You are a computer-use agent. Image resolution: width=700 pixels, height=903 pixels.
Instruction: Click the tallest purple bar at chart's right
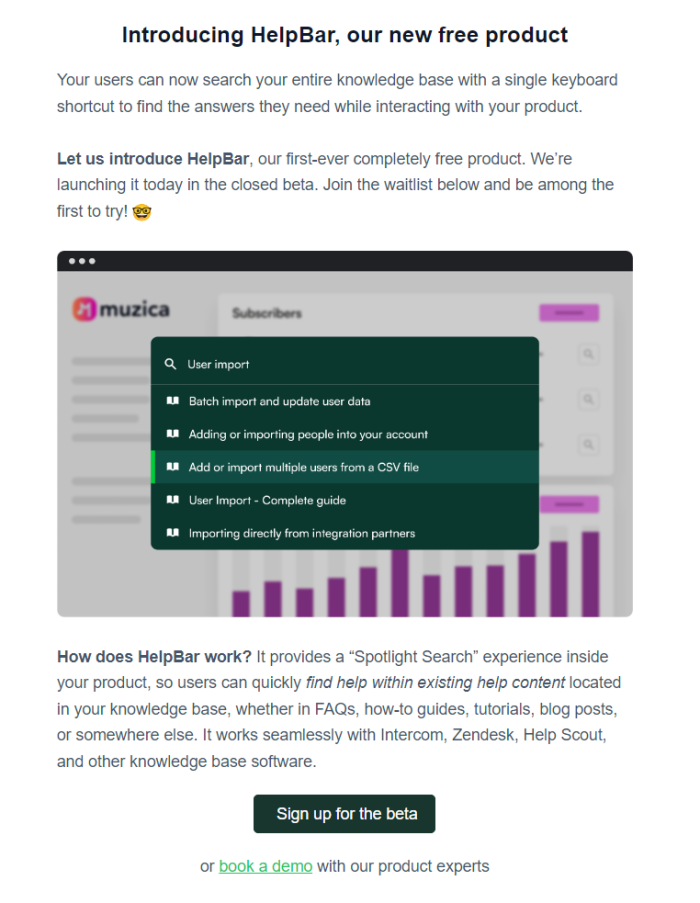click(x=591, y=574)
